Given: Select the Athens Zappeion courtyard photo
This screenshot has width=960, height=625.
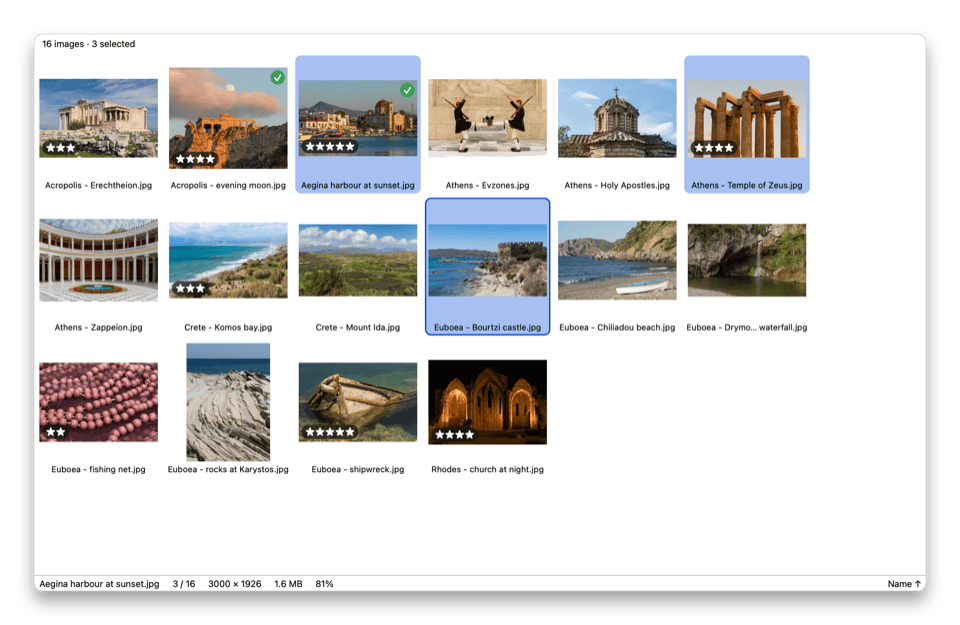Looking at the screenshot, I should (99, 260).
